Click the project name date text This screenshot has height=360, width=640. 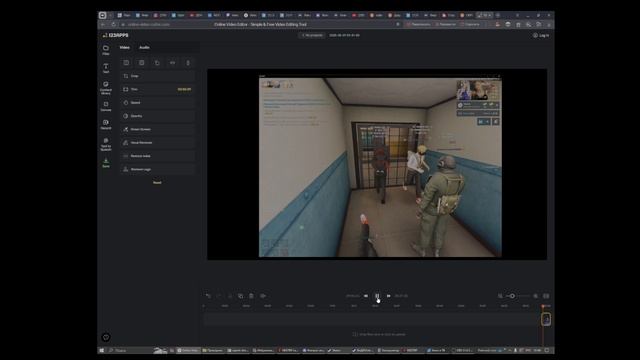point(344,36)
